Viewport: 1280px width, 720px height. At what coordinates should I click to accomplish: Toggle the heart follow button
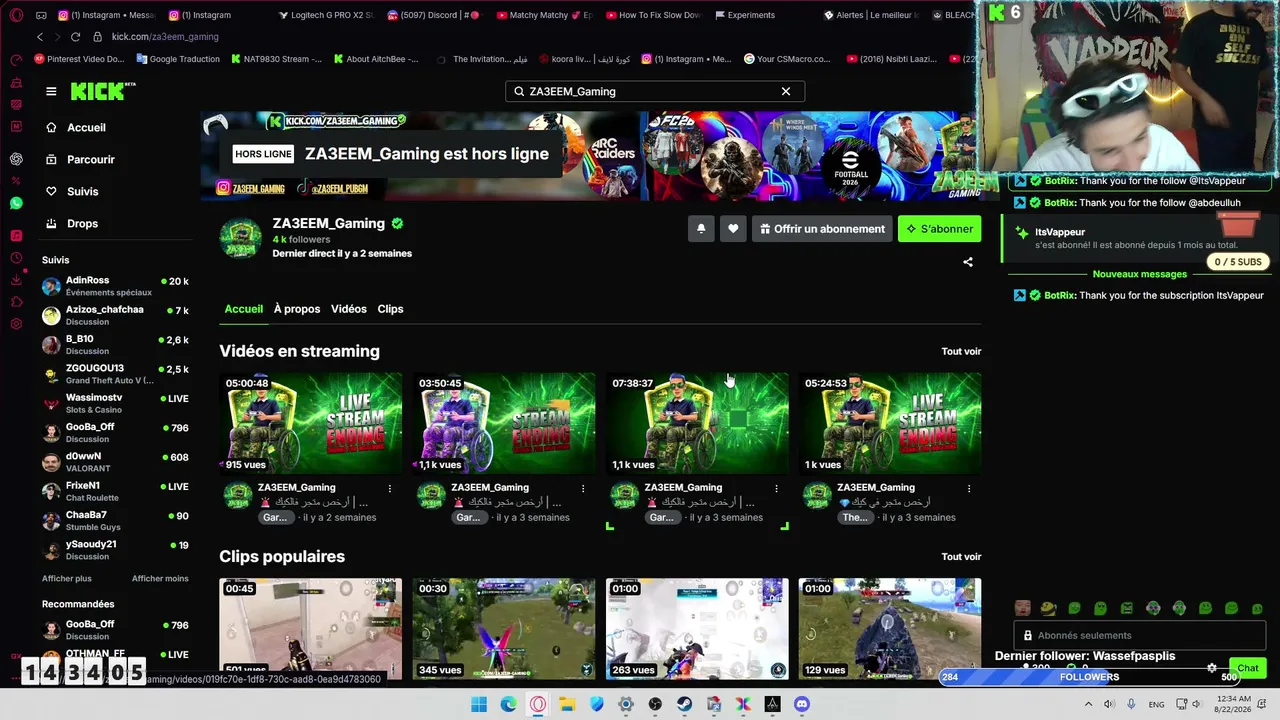point(733,229)
